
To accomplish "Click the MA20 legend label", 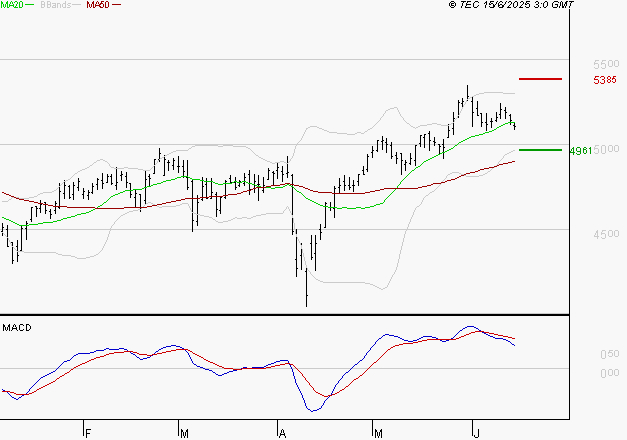I will 12,5.
